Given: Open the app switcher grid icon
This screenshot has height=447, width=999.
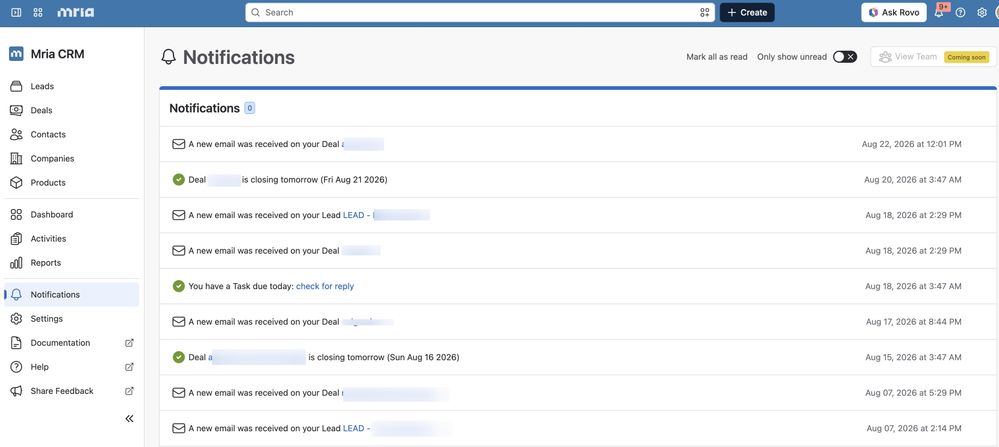Looking at the screenshot, I should tap(38, 12).
